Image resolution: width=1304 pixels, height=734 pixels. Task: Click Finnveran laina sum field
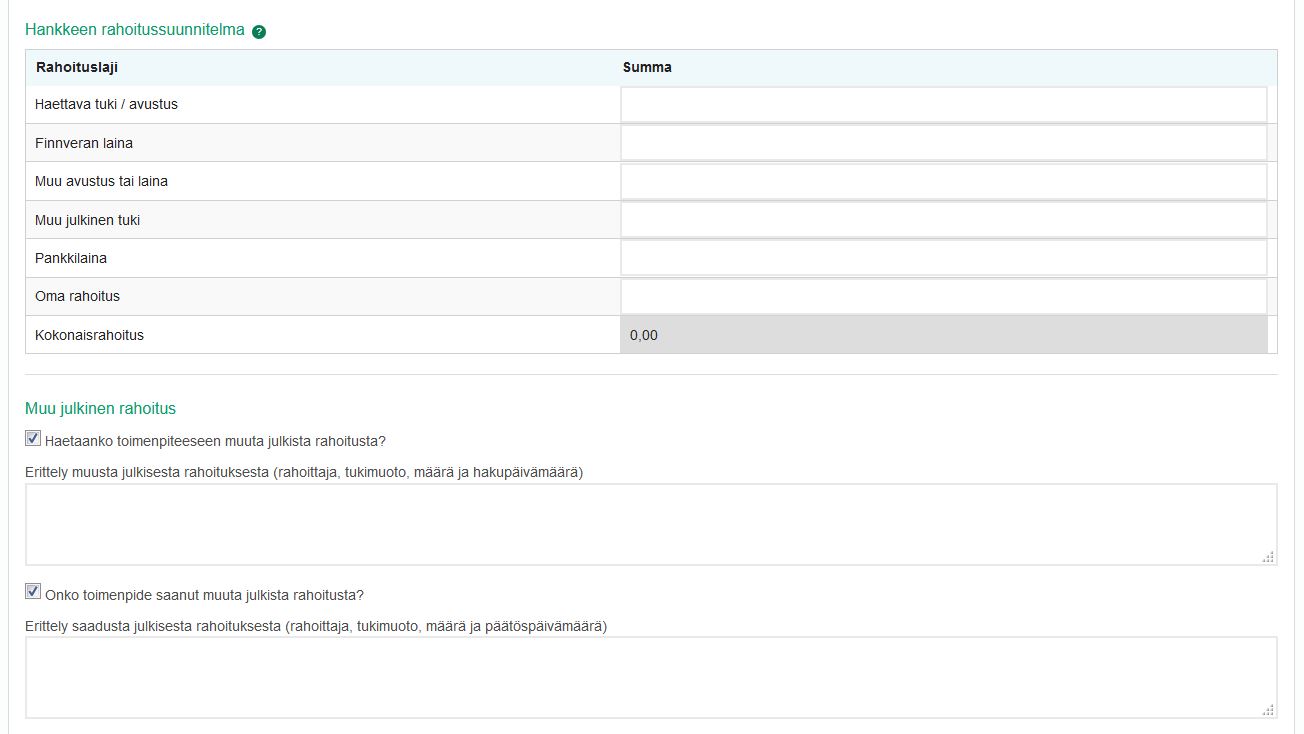(x=944, y=143)
